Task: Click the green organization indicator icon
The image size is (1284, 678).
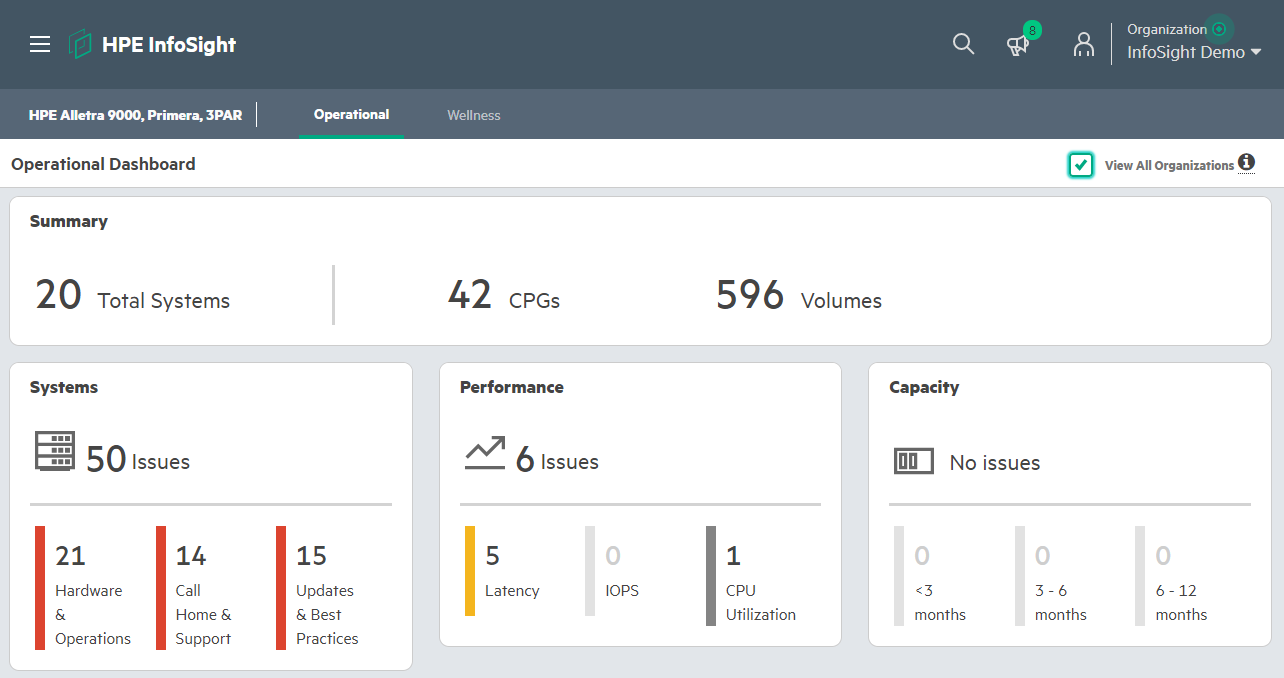Action: click(1219, 29)
